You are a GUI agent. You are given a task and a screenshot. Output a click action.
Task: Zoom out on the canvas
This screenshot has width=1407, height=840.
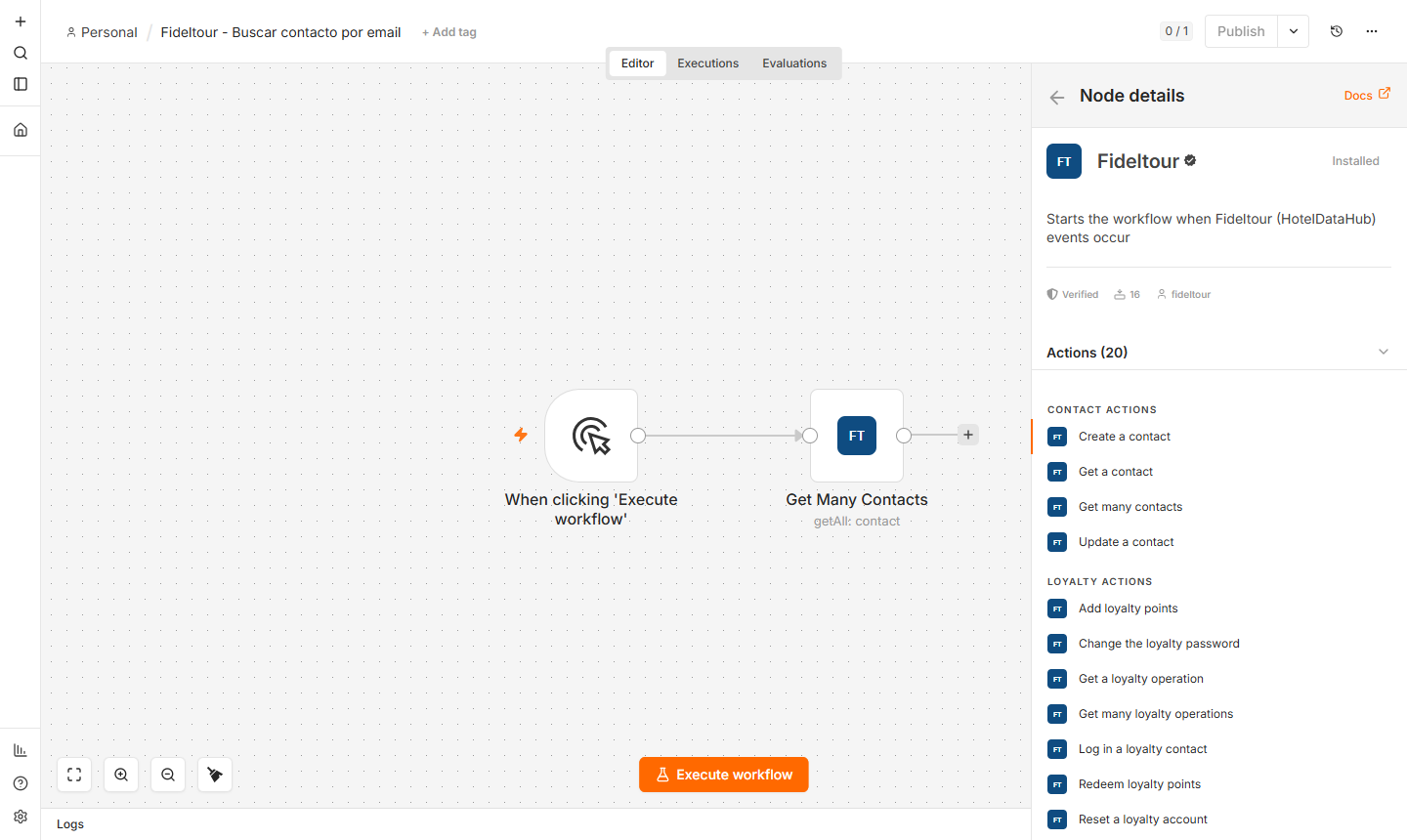[168, 775]
